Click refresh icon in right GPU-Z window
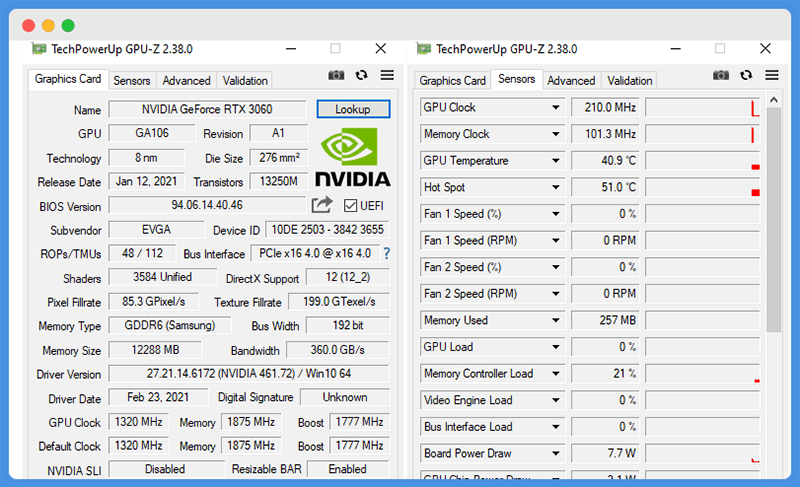The width and height of the screenshot is (800, 487). tap(746, 75)
